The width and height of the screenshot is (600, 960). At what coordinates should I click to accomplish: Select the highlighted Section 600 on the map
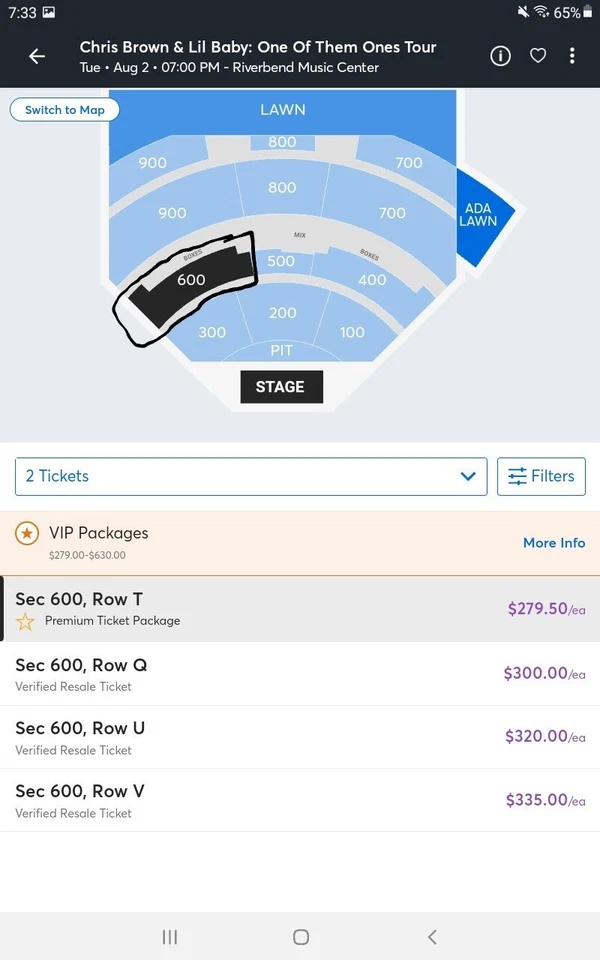[190, 280]
